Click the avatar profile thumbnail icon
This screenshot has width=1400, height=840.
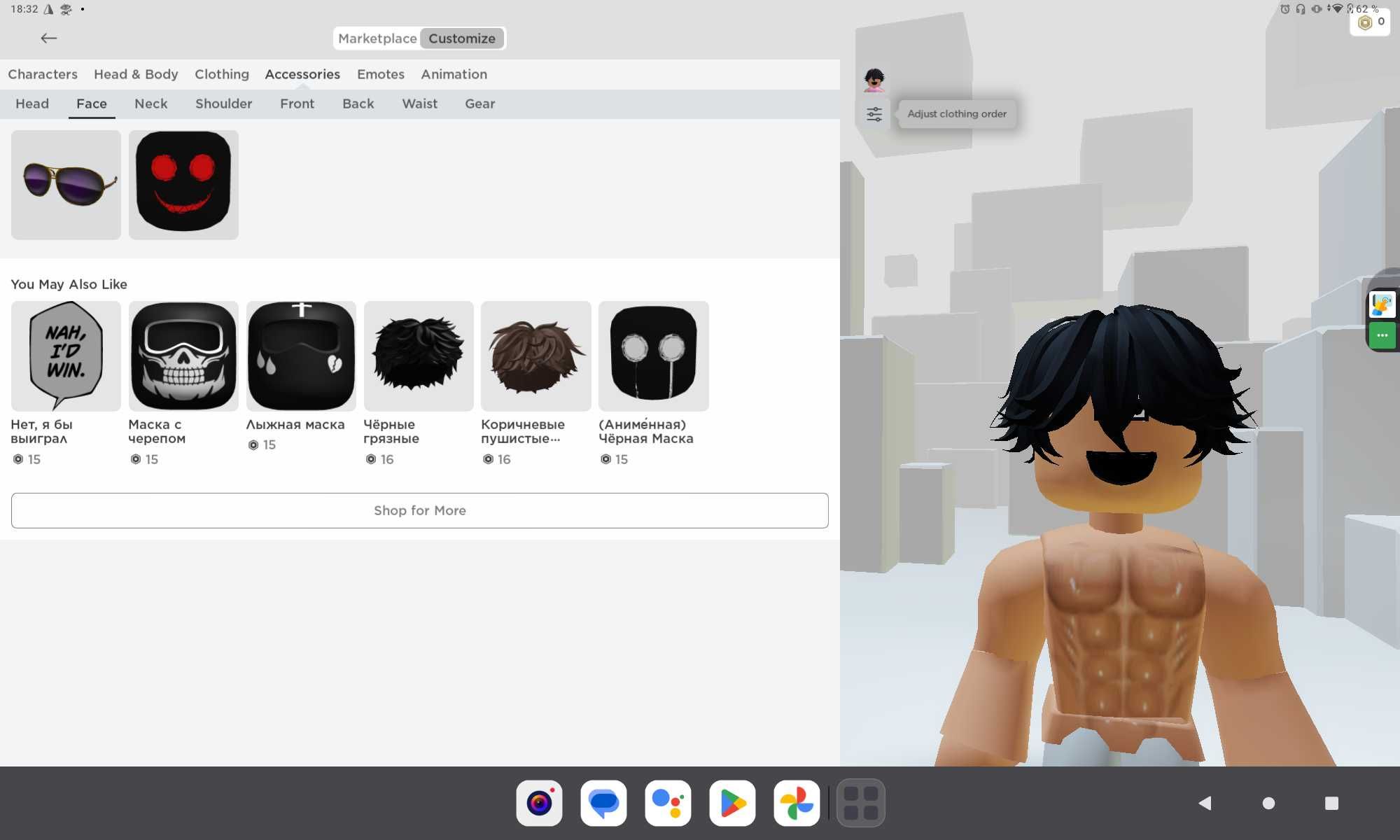point(874,79)
